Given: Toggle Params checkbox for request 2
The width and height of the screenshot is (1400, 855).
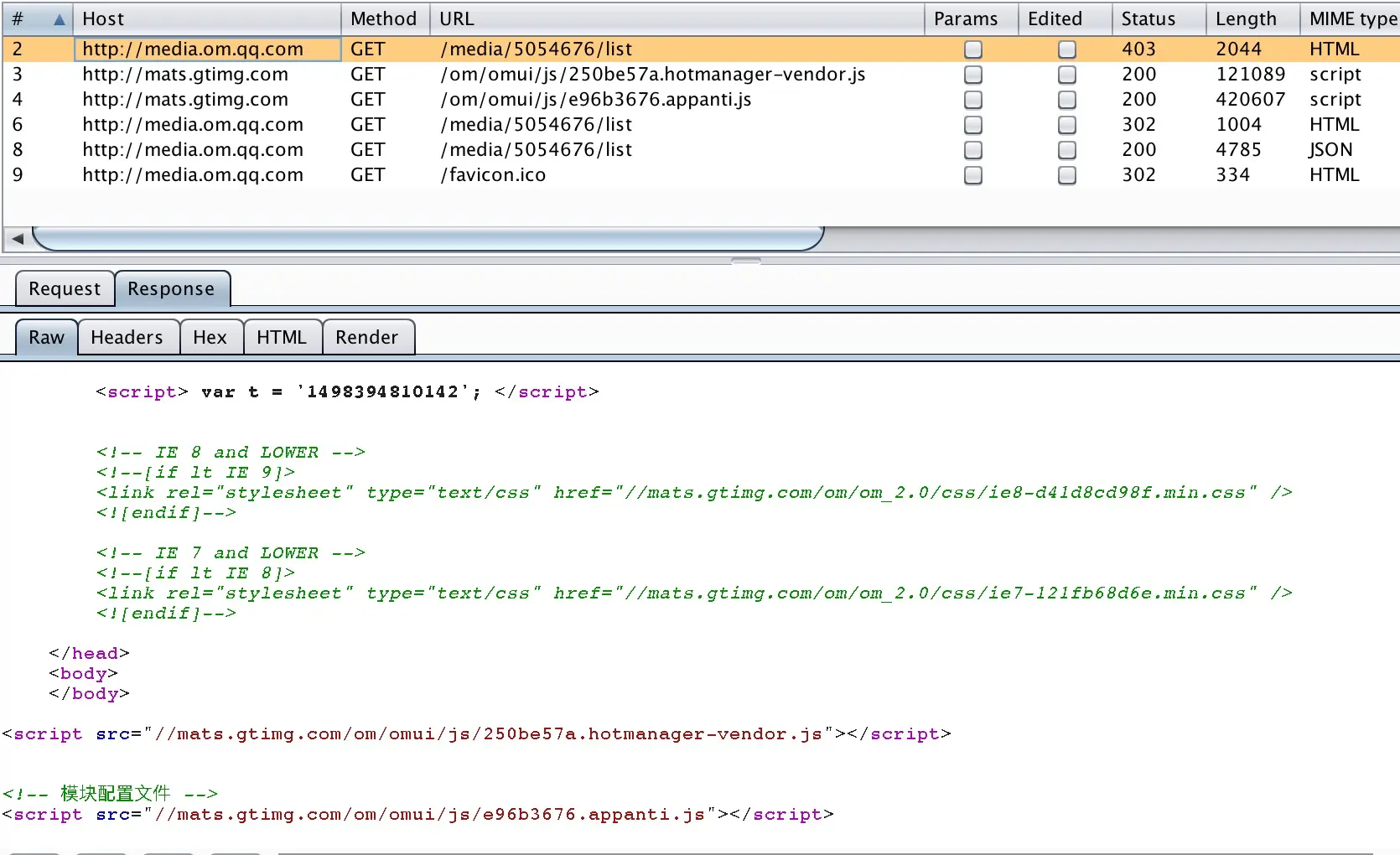Looking at the screenshot, I should click(972, 49).
